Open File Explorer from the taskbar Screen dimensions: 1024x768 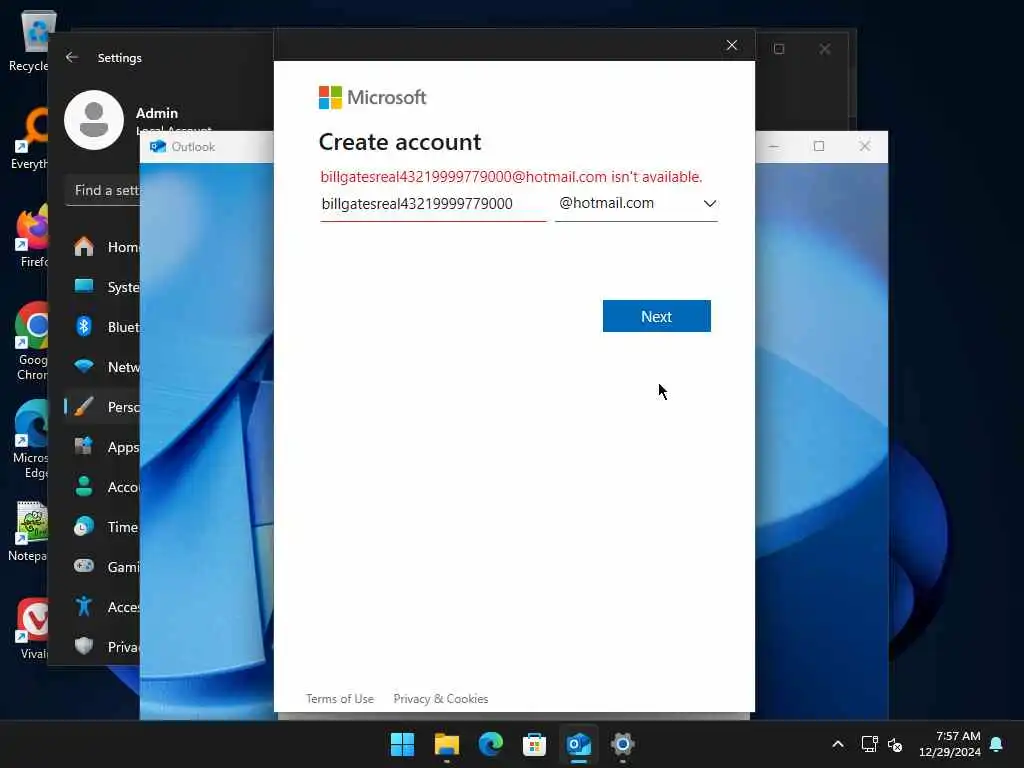point(447,744)
